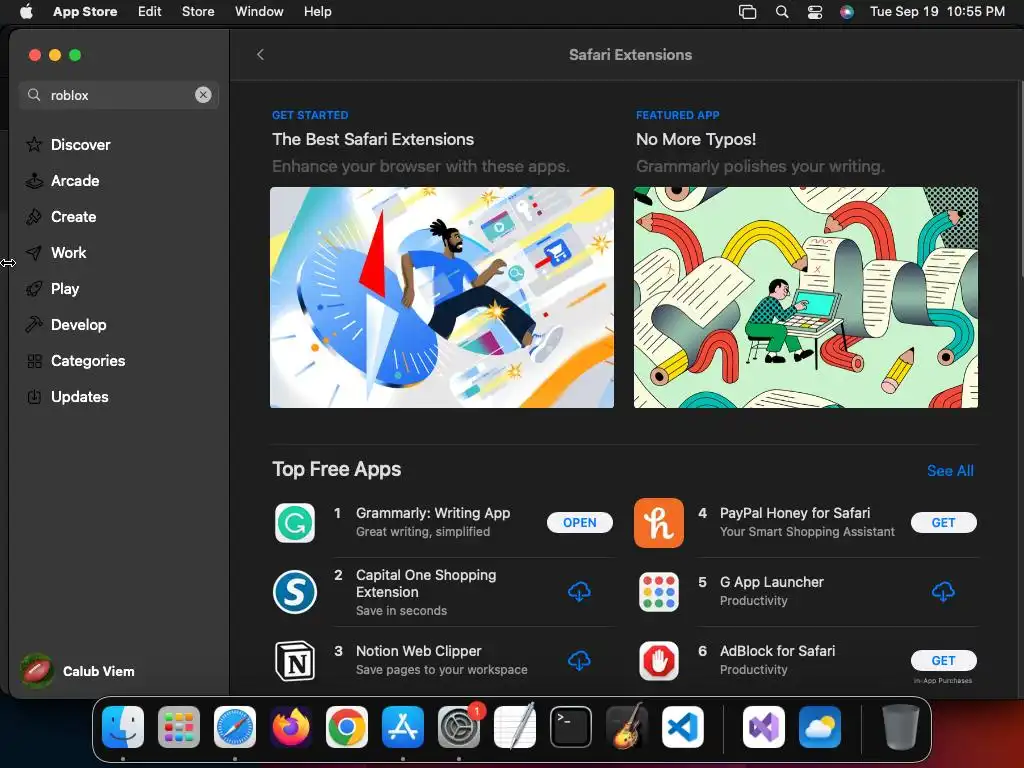The height and width of the screenshot is (768, 1024).
Task: Open Finder from the Dock
Action: pyautogui.click(x=123, y=727)
